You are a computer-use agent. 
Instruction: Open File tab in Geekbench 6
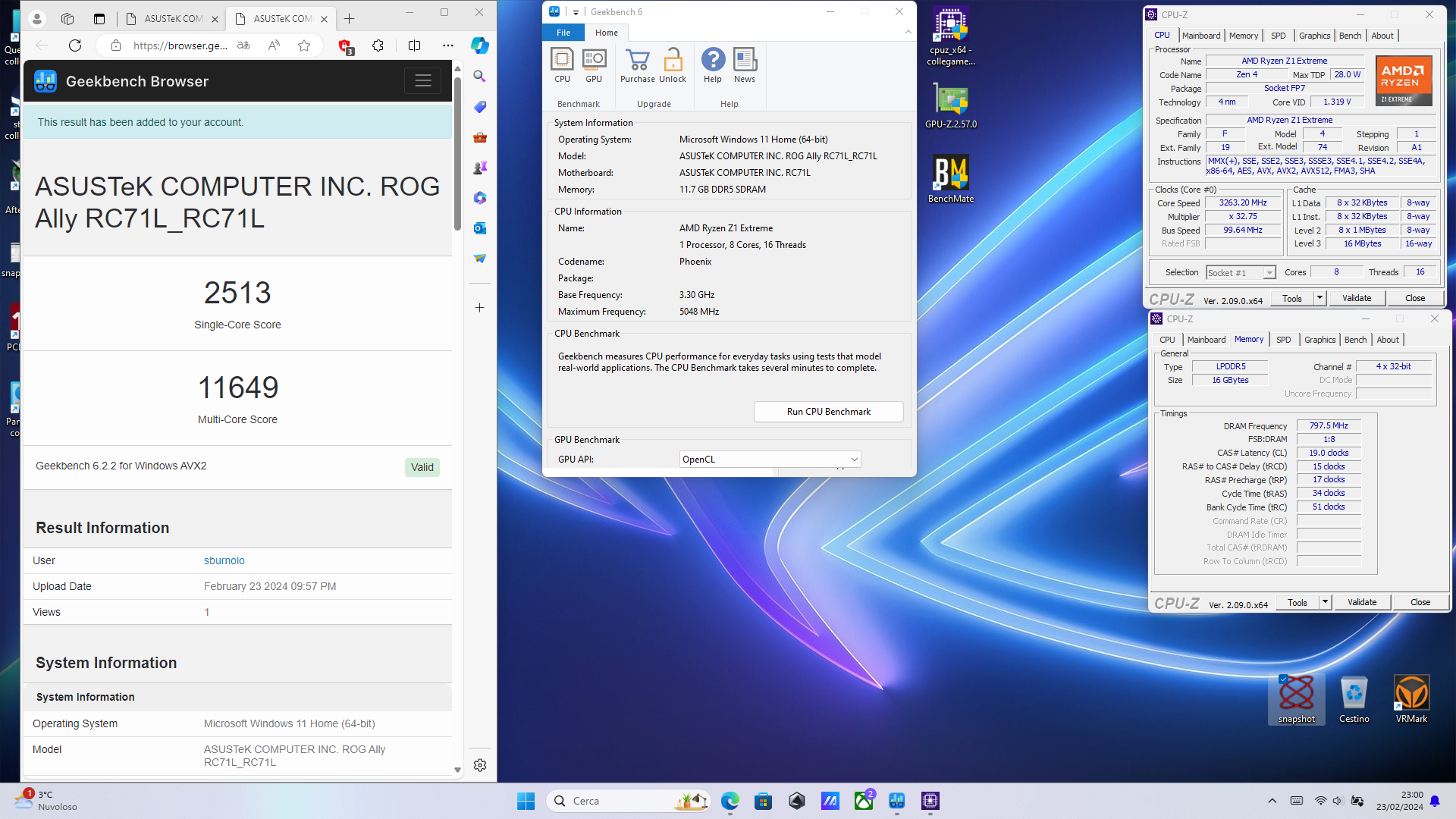pyautogui.click(x=563, y=33)
